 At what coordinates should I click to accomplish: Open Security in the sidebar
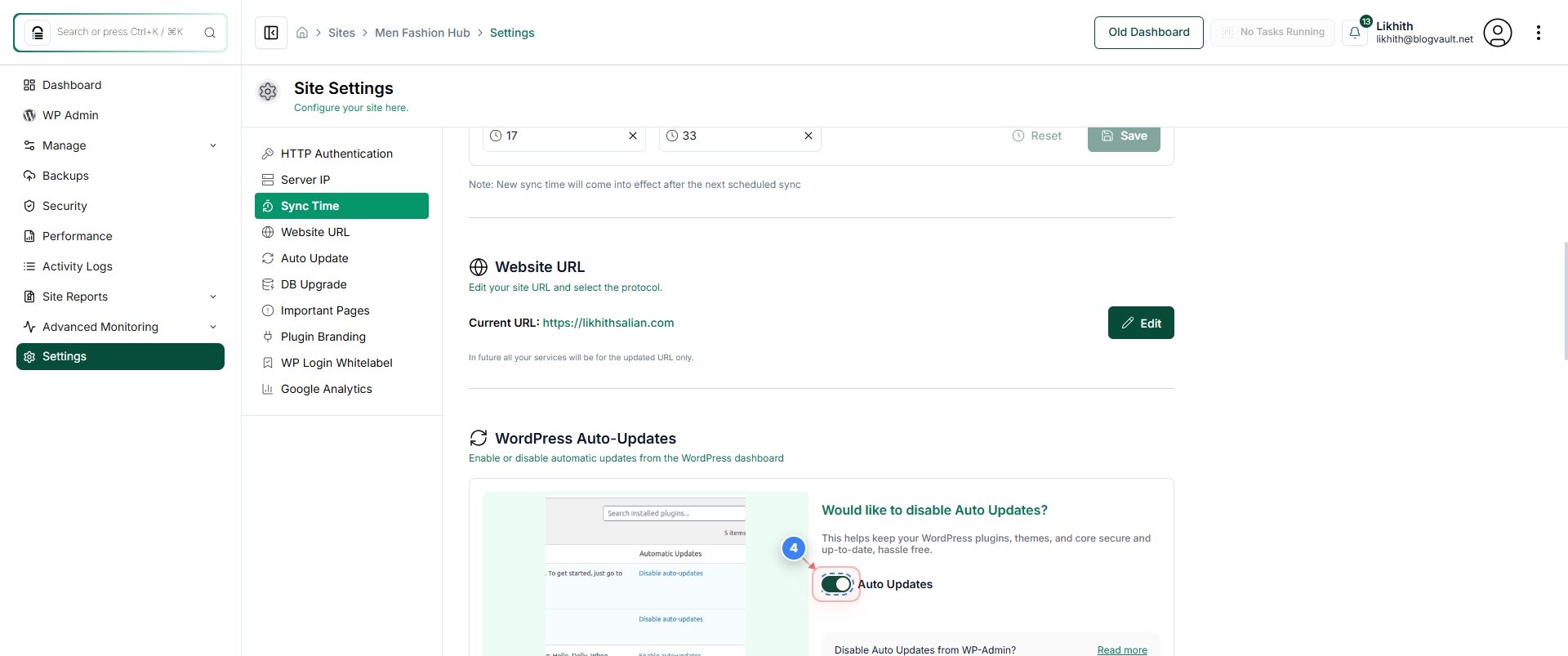[120, 206]
